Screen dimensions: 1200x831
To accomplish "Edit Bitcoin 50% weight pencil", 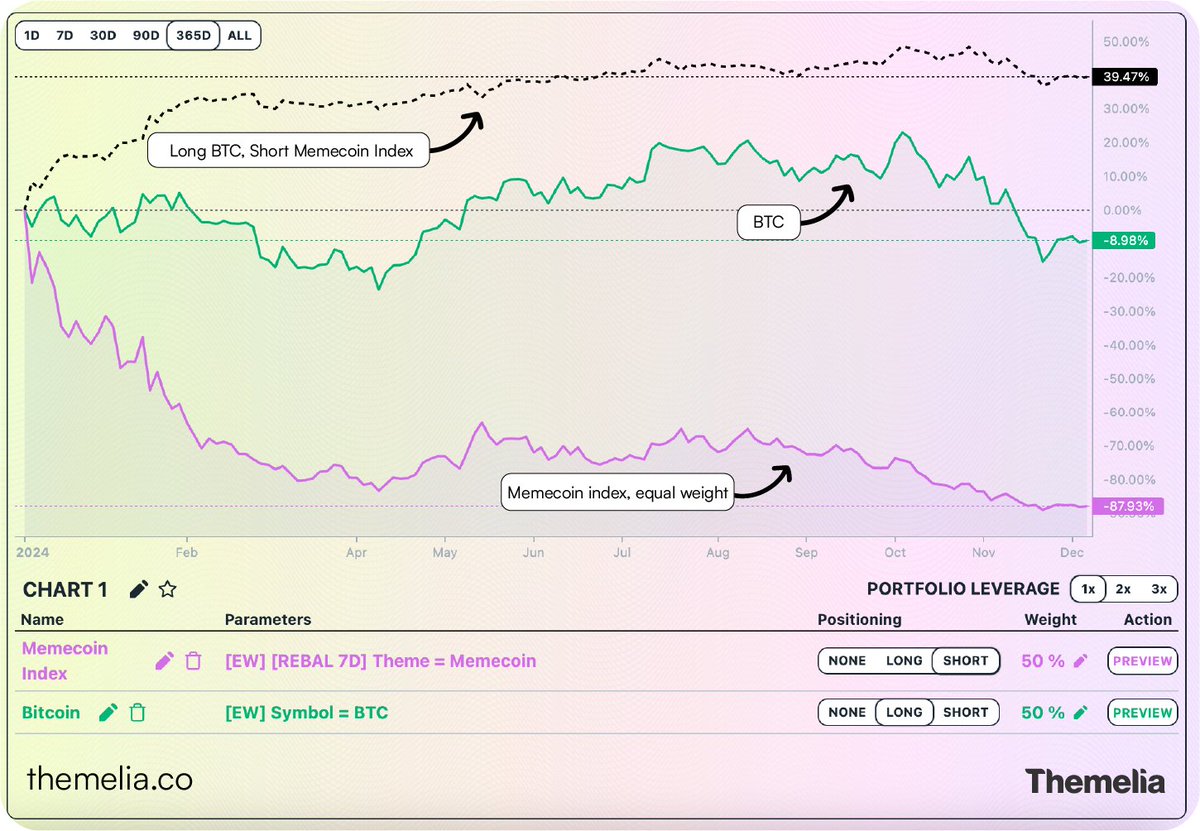I will point(1080,713).
